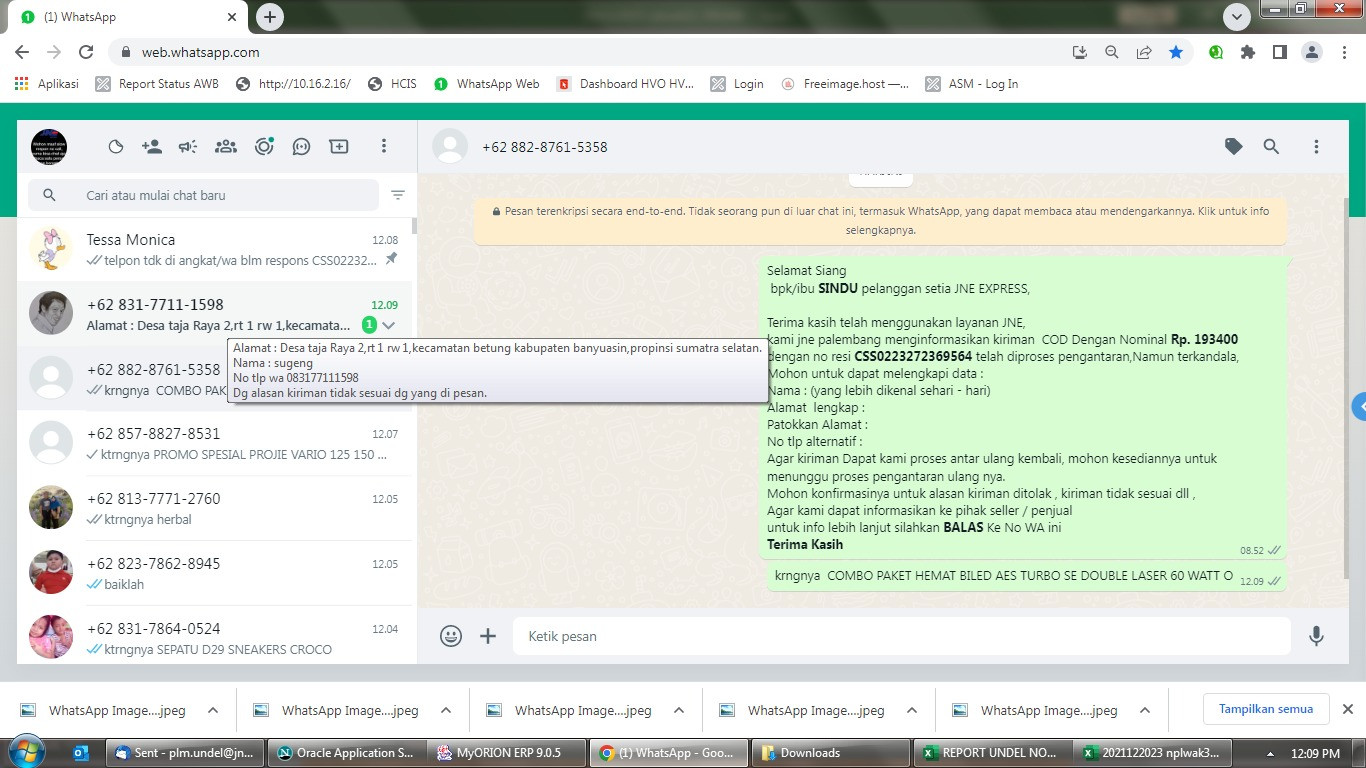Open the WhatsApp Status icon
Viewport: 1366px width, 768px height.
coord(116,147)
